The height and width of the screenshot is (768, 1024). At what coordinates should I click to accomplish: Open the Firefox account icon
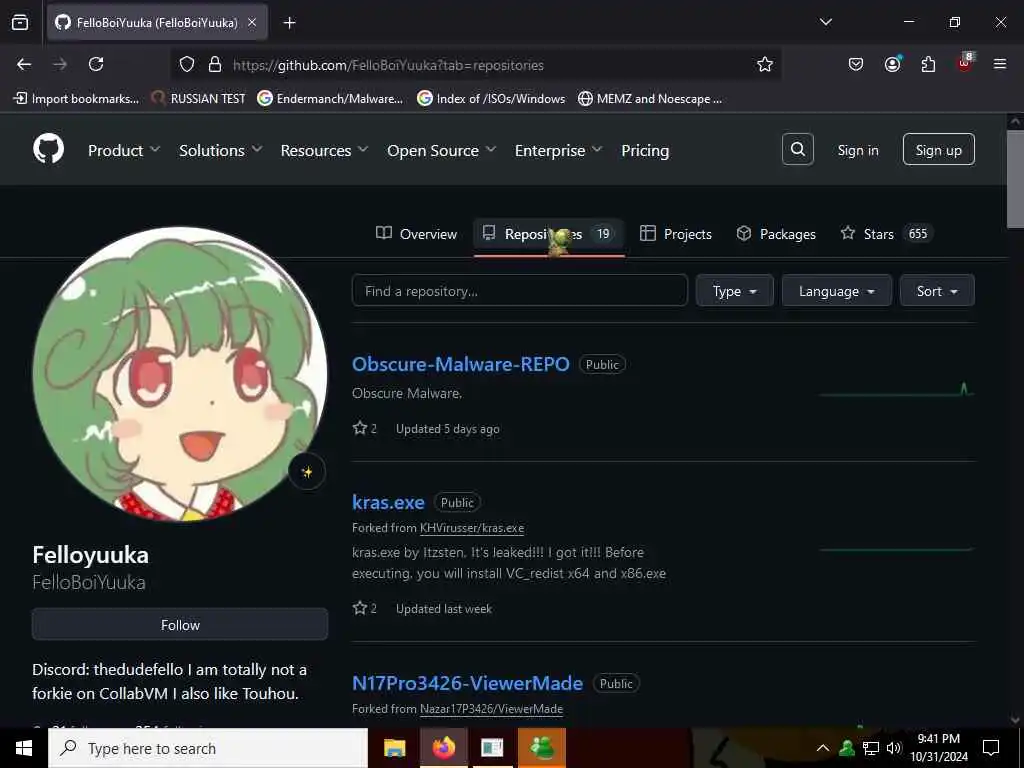coord(892,64)
